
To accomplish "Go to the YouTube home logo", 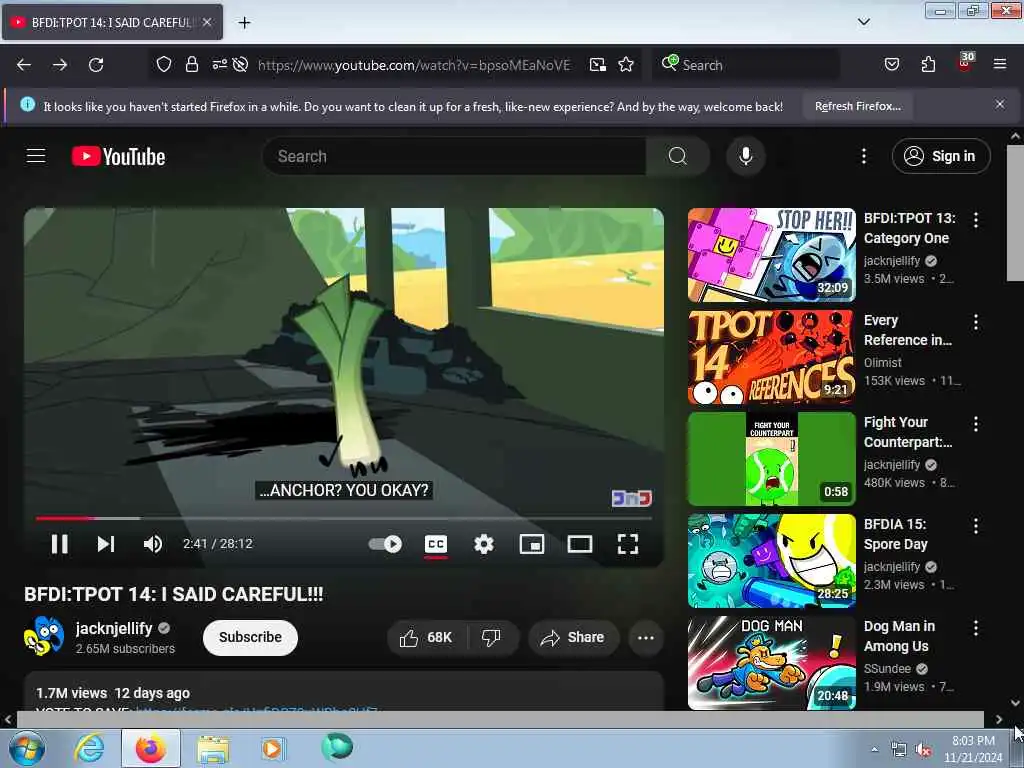I will pyautogui.click(x=118, y=157).
